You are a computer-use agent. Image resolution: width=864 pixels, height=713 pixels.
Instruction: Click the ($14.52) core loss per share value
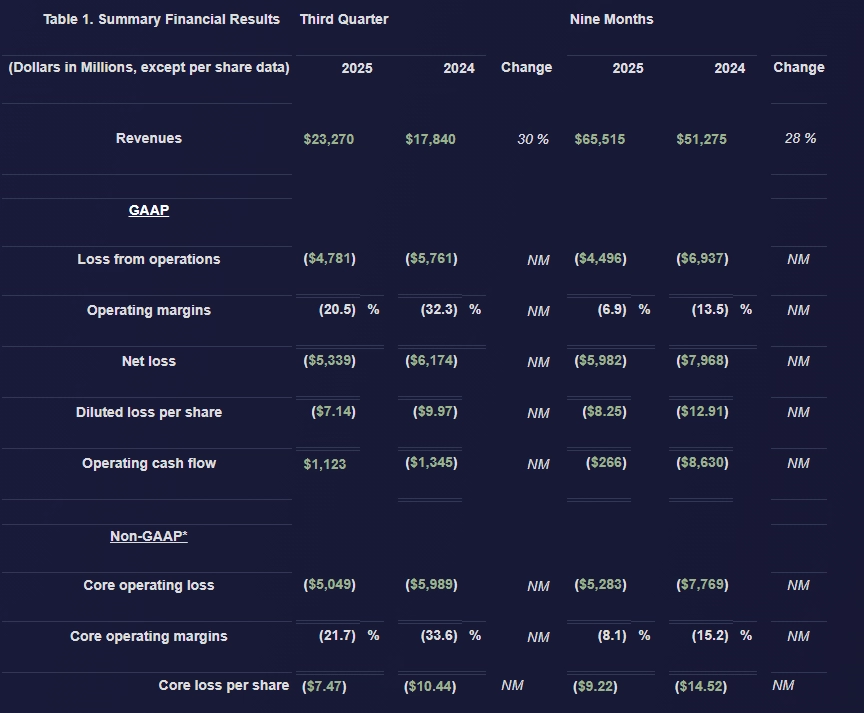702,687
